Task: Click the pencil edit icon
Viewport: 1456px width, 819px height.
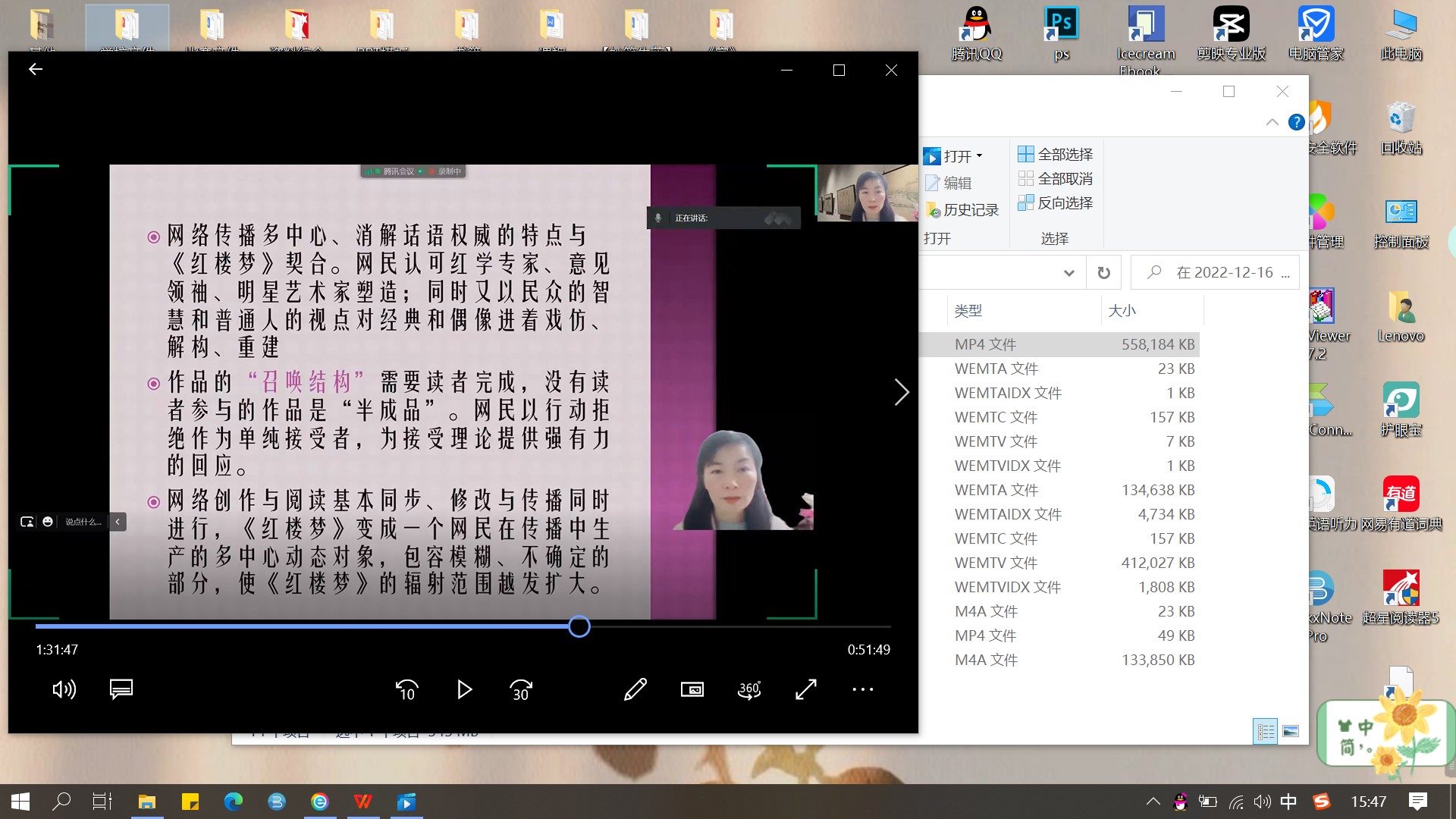Action: (x=635, y=689)
